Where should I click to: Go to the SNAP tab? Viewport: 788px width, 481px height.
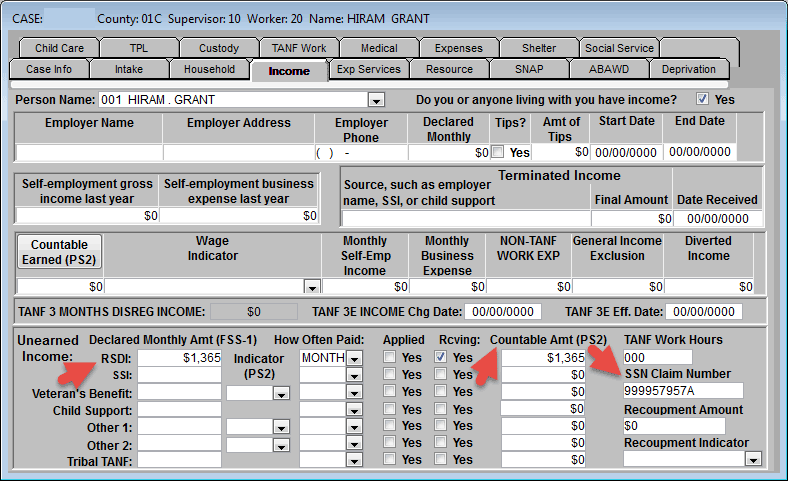click(529, 69)
